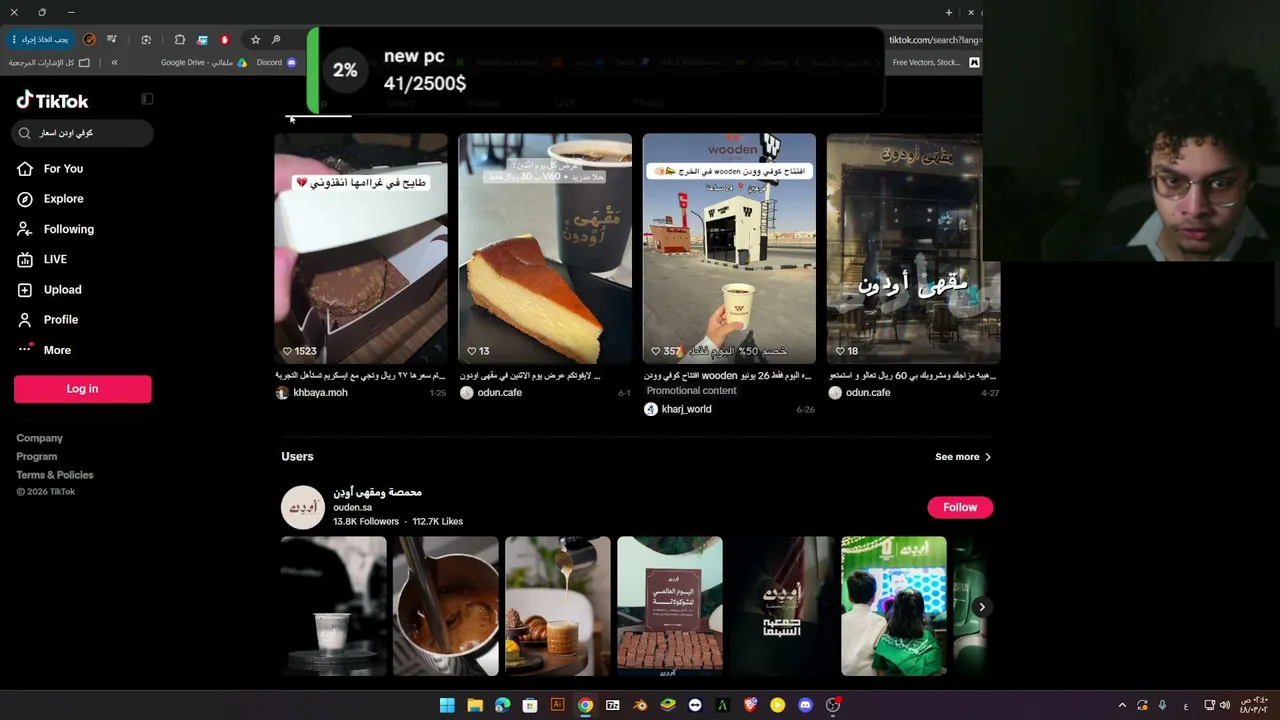Click the red hand ad-blocker extension
Image resolution: width=1280 pixels, height=720 pixels.
tap(225, 40)
